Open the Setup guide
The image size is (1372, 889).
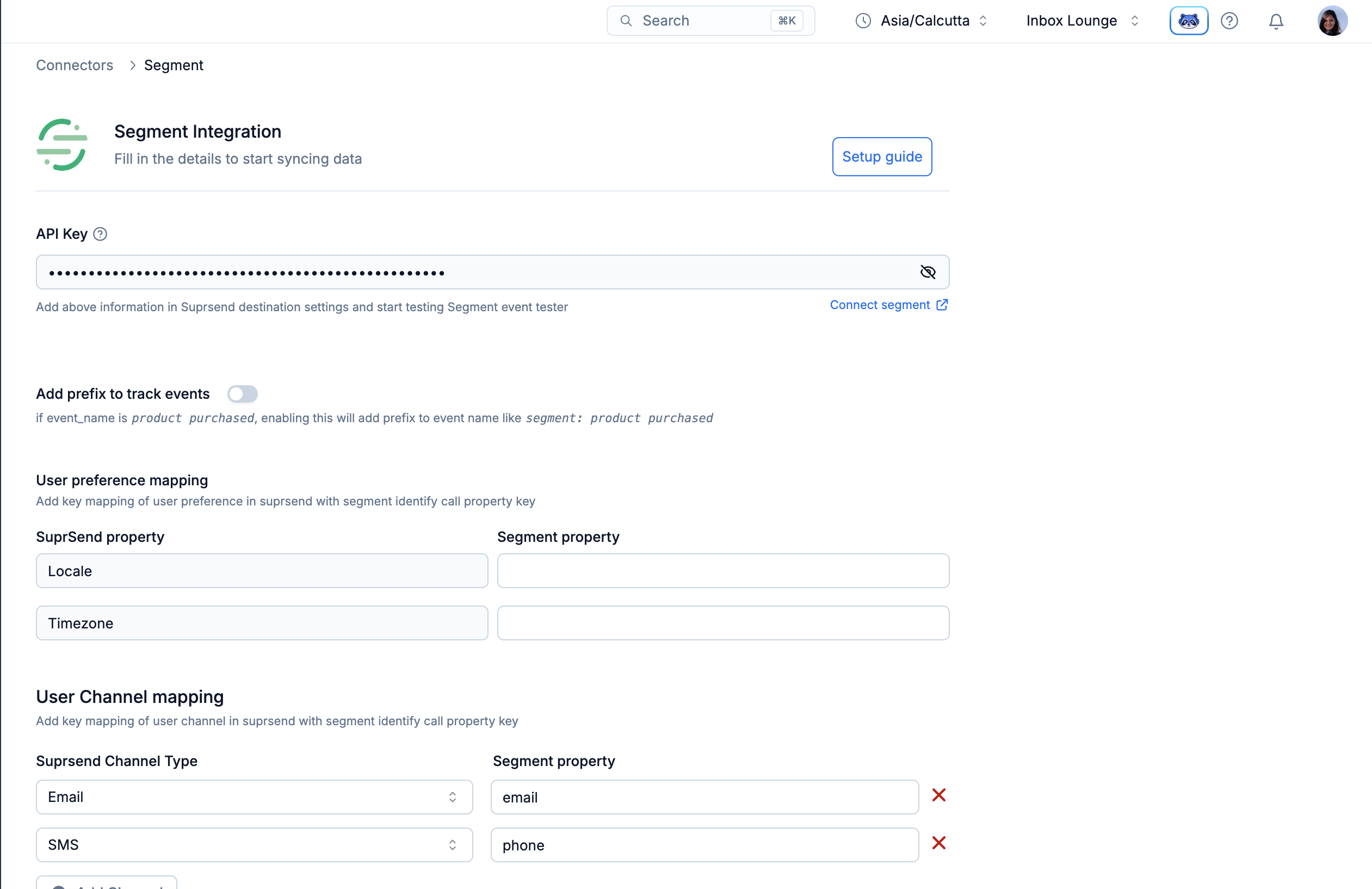[x=881, y=157]
